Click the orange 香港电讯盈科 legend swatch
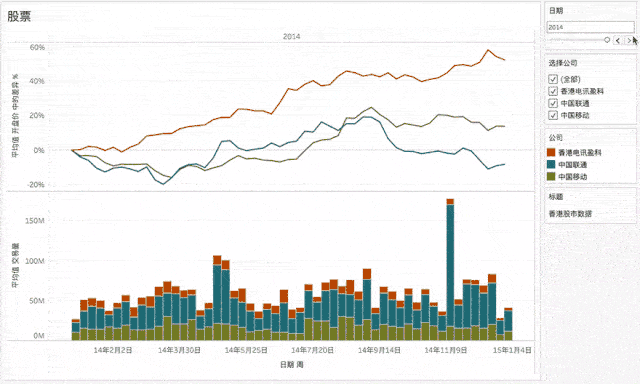 (551, 152)
